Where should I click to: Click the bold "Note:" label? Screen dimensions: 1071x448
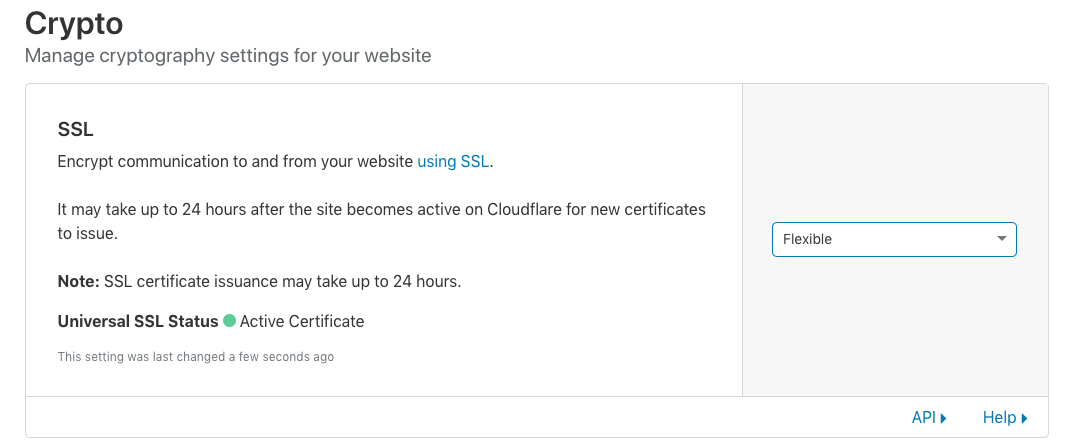(79, 281)
